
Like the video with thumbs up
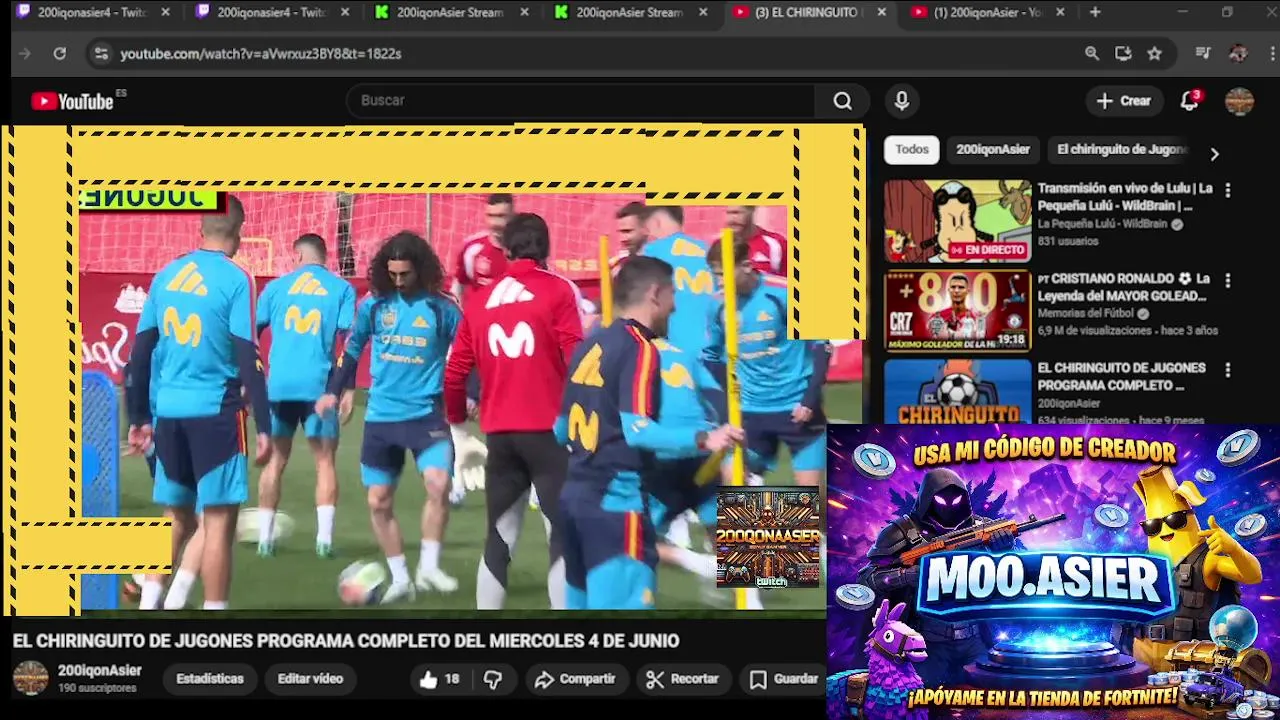439,679
